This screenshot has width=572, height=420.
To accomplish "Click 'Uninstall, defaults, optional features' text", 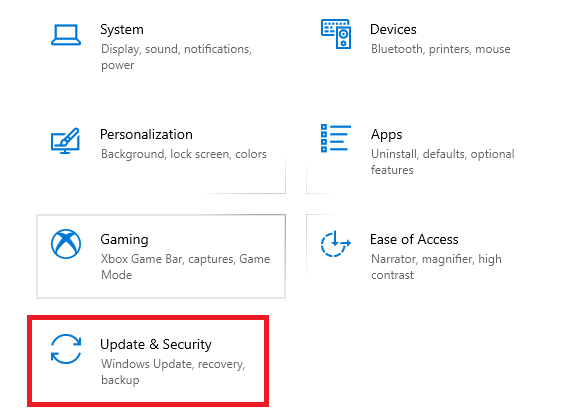I will click(x=442, y=162).
